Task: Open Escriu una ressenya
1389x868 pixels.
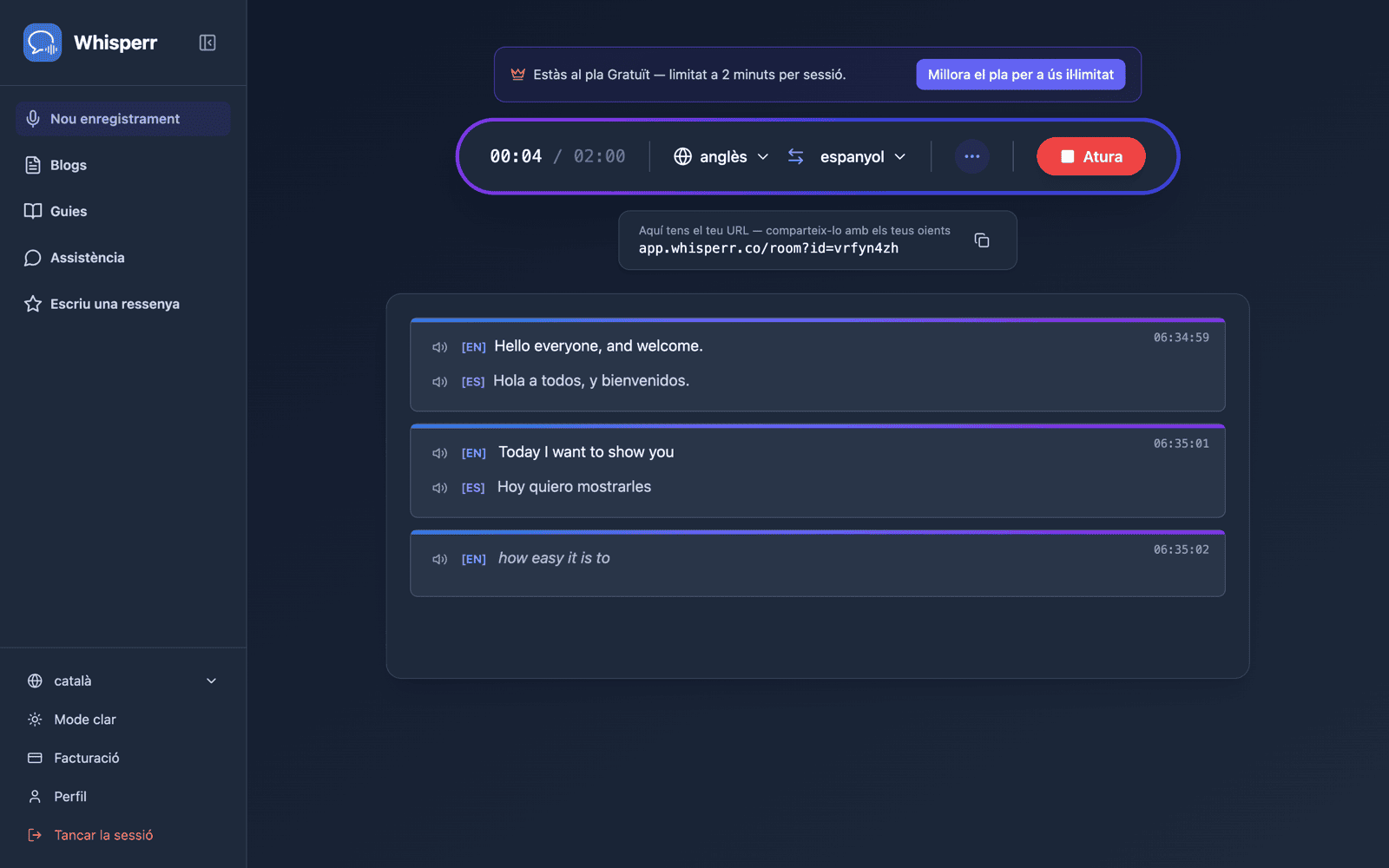Action: point(122,304)
